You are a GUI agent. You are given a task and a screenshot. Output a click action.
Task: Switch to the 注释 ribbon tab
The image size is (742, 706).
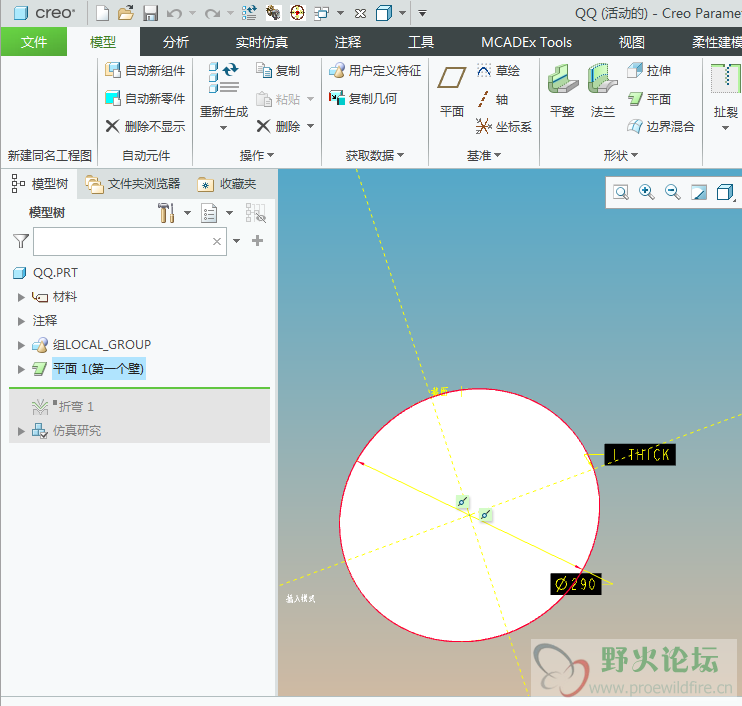point(348,42)
